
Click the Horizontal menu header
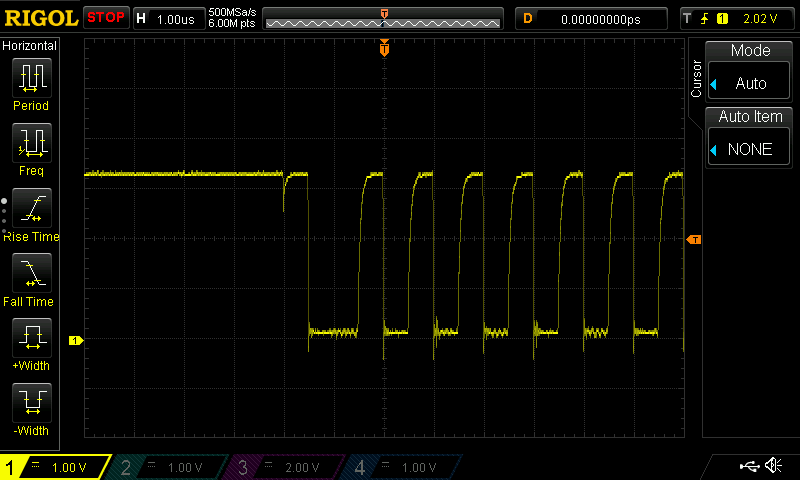[x=30, y=46]
